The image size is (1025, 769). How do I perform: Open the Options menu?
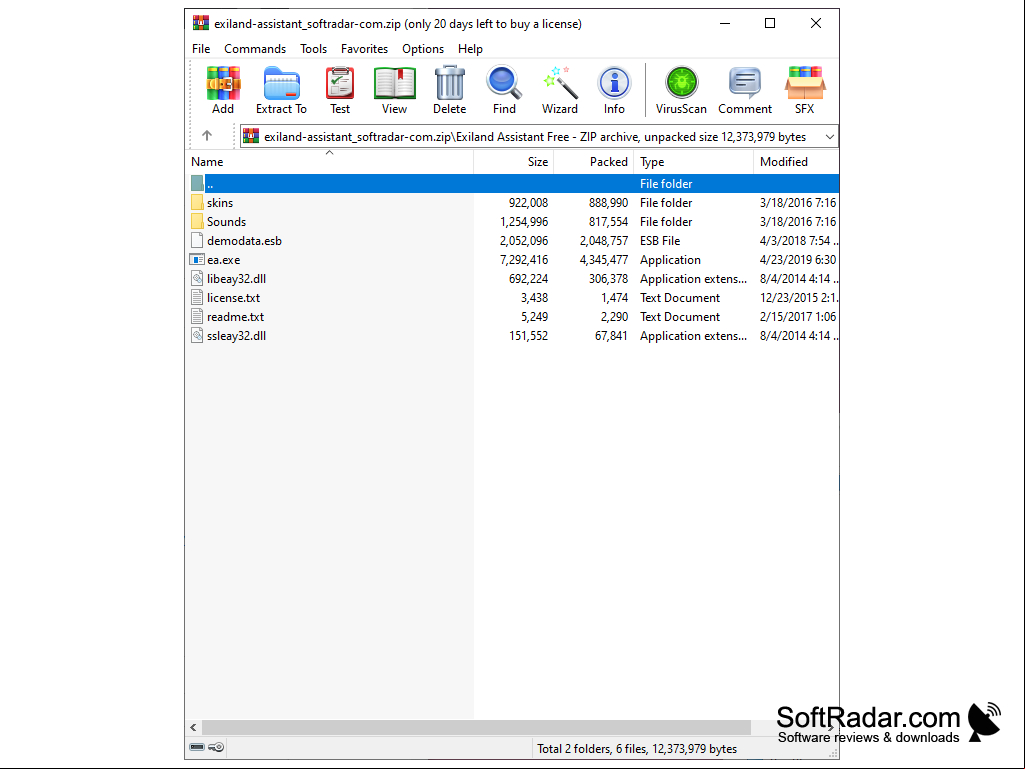[x=423, y=49]
